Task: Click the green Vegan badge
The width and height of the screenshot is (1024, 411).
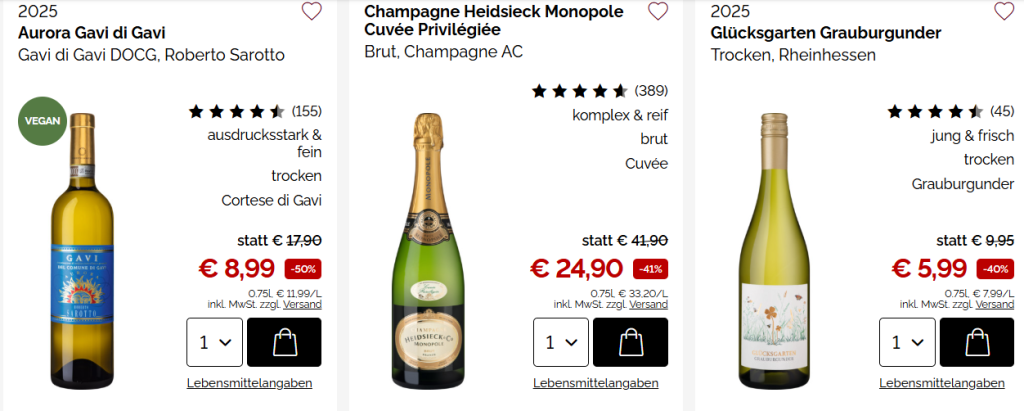Action: [42, 121]
